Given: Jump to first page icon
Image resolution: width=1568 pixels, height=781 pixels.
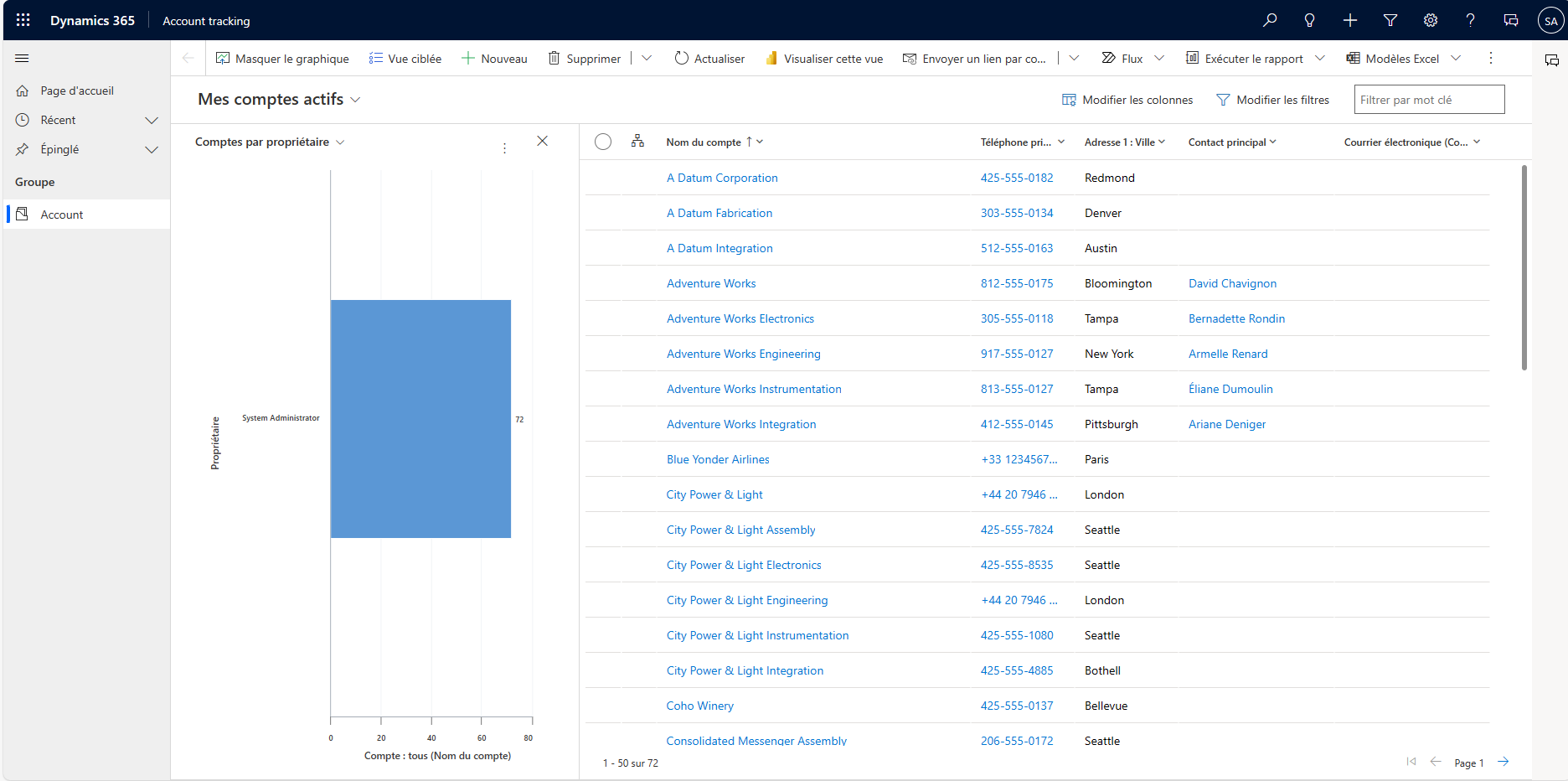Looking at the screenshot, I should [1411, 762].
